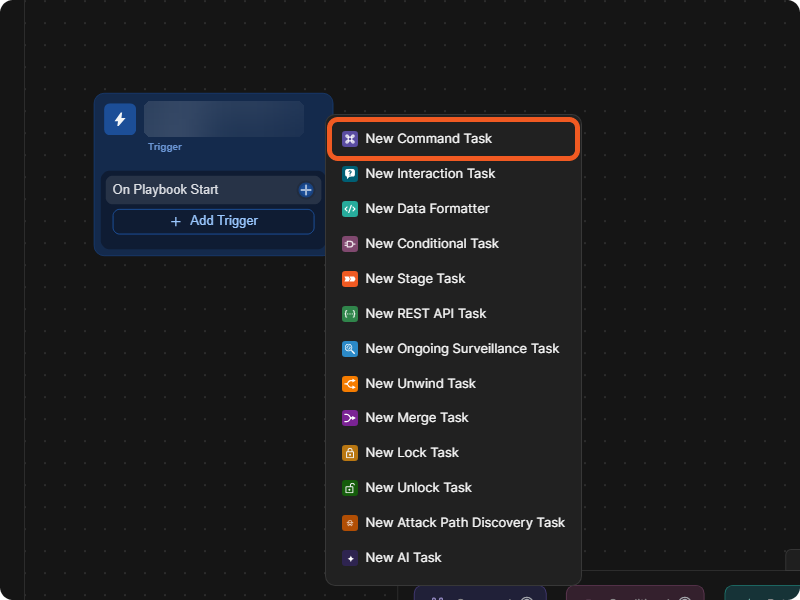Click the New Merge Task icon
800x600 pixels.
(x=349, y=418)
